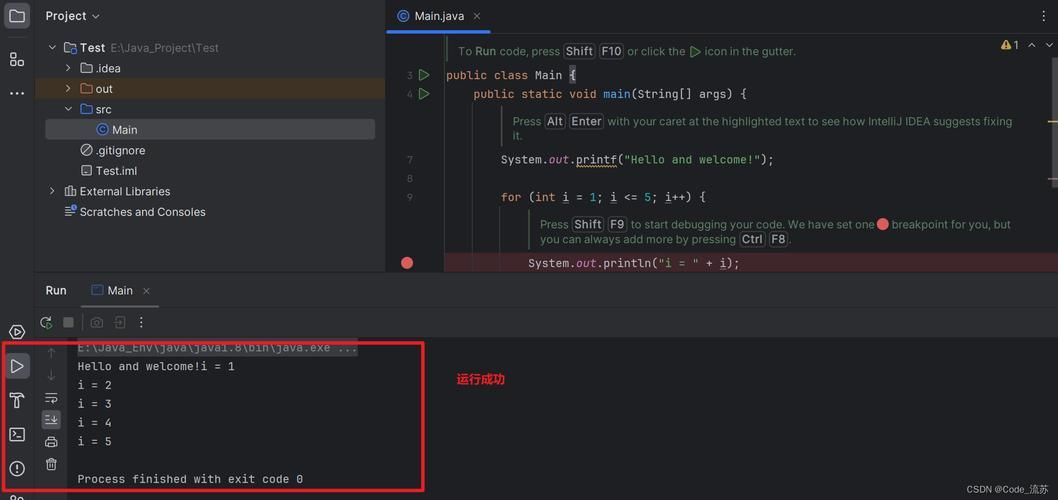Clear console output with trash icon
This screenshot has height=500, width=1058.
click(51, 464)
